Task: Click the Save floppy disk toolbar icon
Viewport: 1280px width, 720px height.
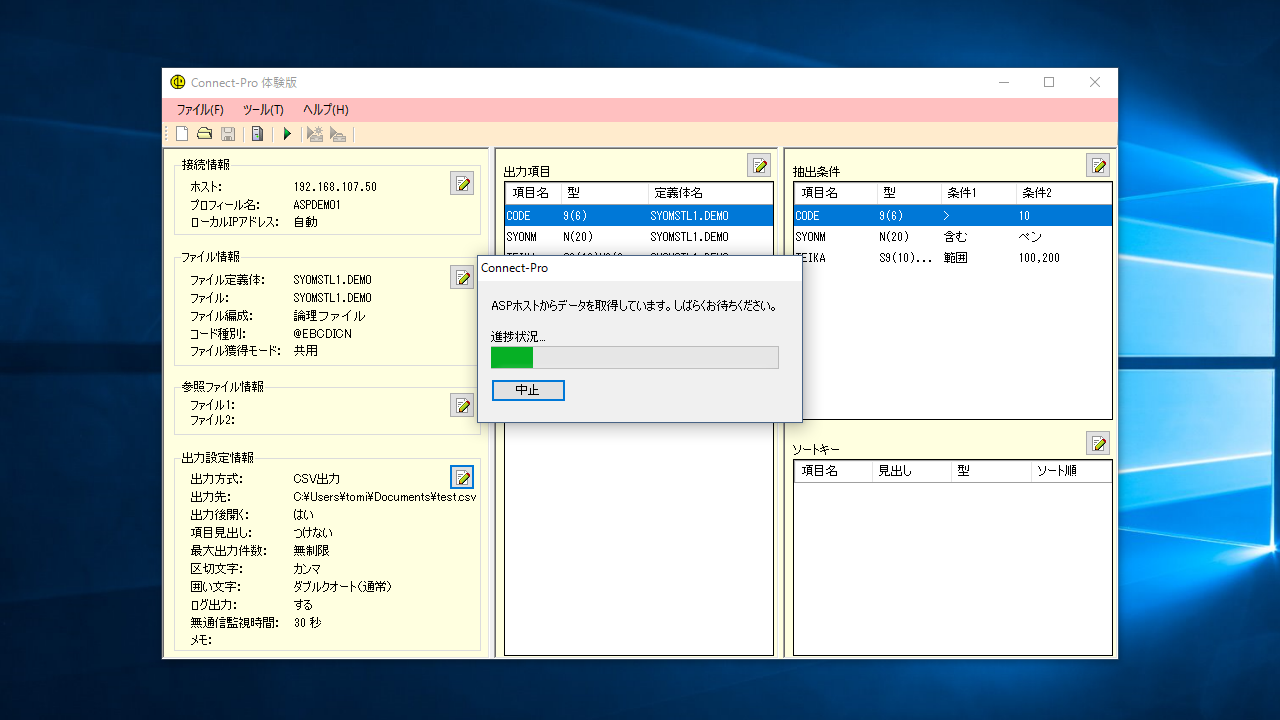Action: pos(228,134)
